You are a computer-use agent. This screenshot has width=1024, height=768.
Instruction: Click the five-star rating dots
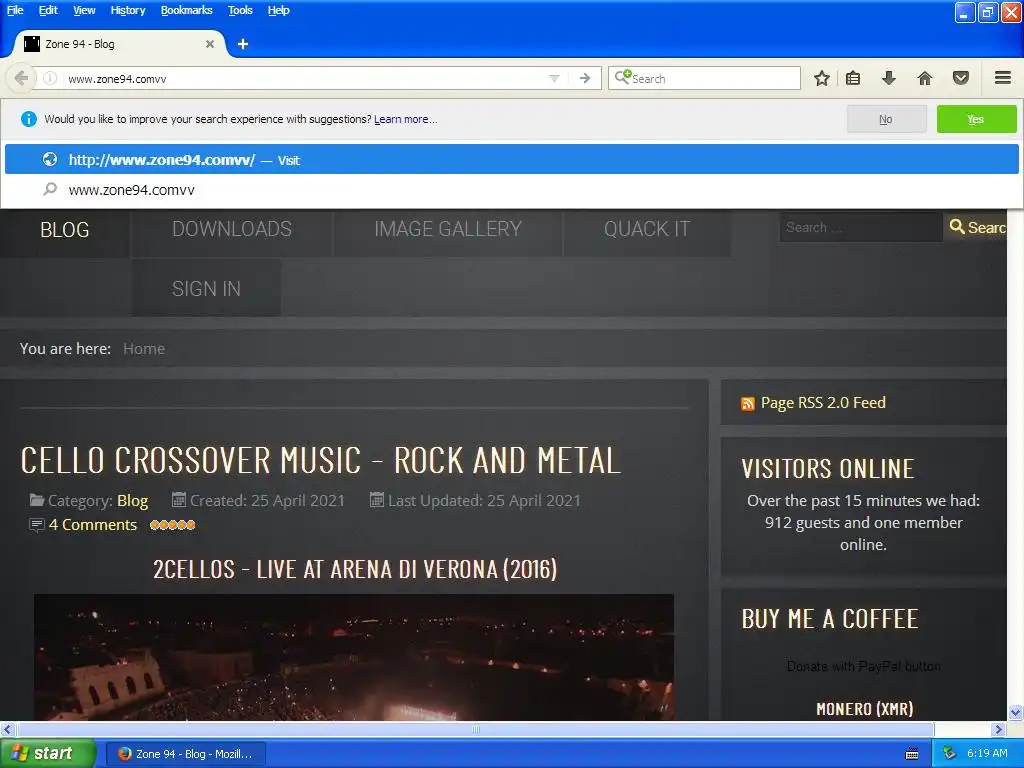(x=172, y=525)
